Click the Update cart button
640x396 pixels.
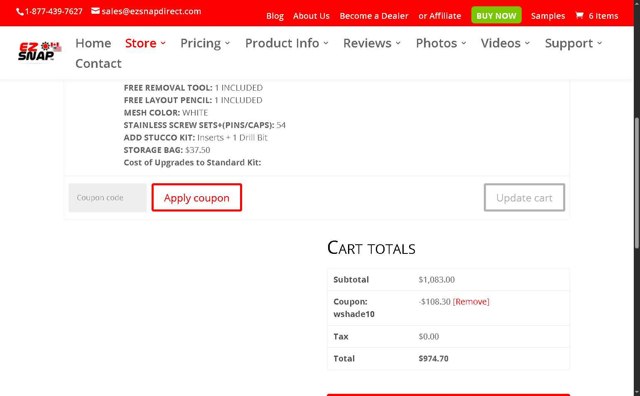(x=524, y=198)
